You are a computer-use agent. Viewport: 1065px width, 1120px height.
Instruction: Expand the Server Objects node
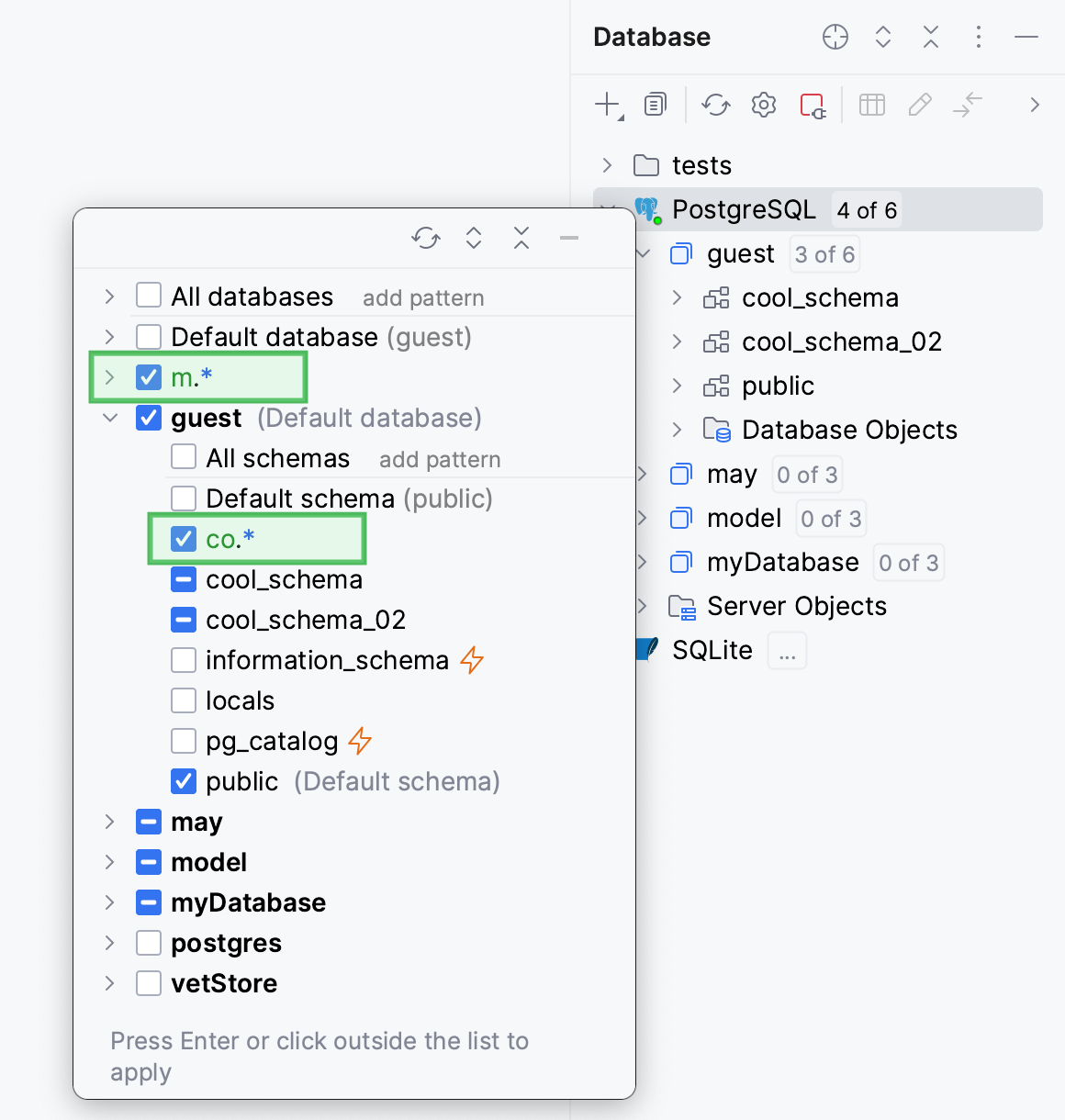coord(643,606)
